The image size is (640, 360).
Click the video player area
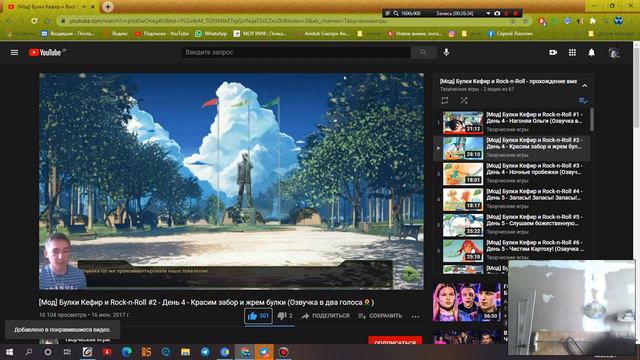231,181
